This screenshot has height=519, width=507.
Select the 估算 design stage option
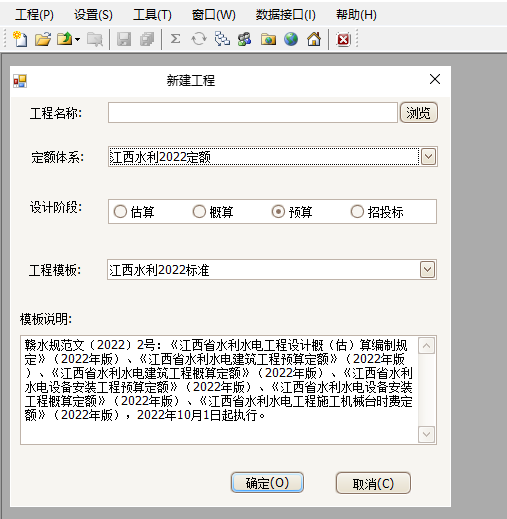pyautogui.click(x=134, y=212)
